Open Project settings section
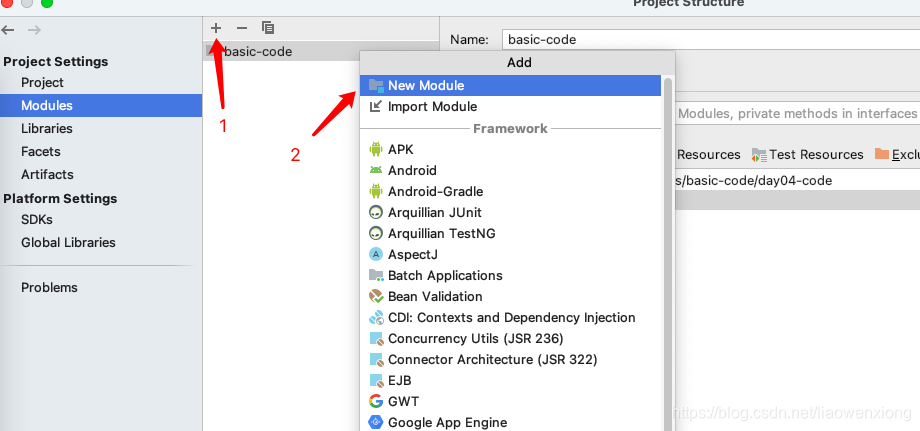The height and width of the screenshot is (431, 920). [x=42, y=83]
